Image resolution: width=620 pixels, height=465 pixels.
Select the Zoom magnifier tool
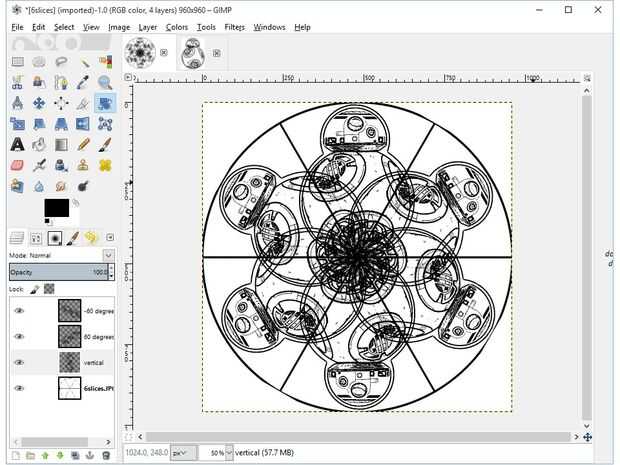pos(105,82)
